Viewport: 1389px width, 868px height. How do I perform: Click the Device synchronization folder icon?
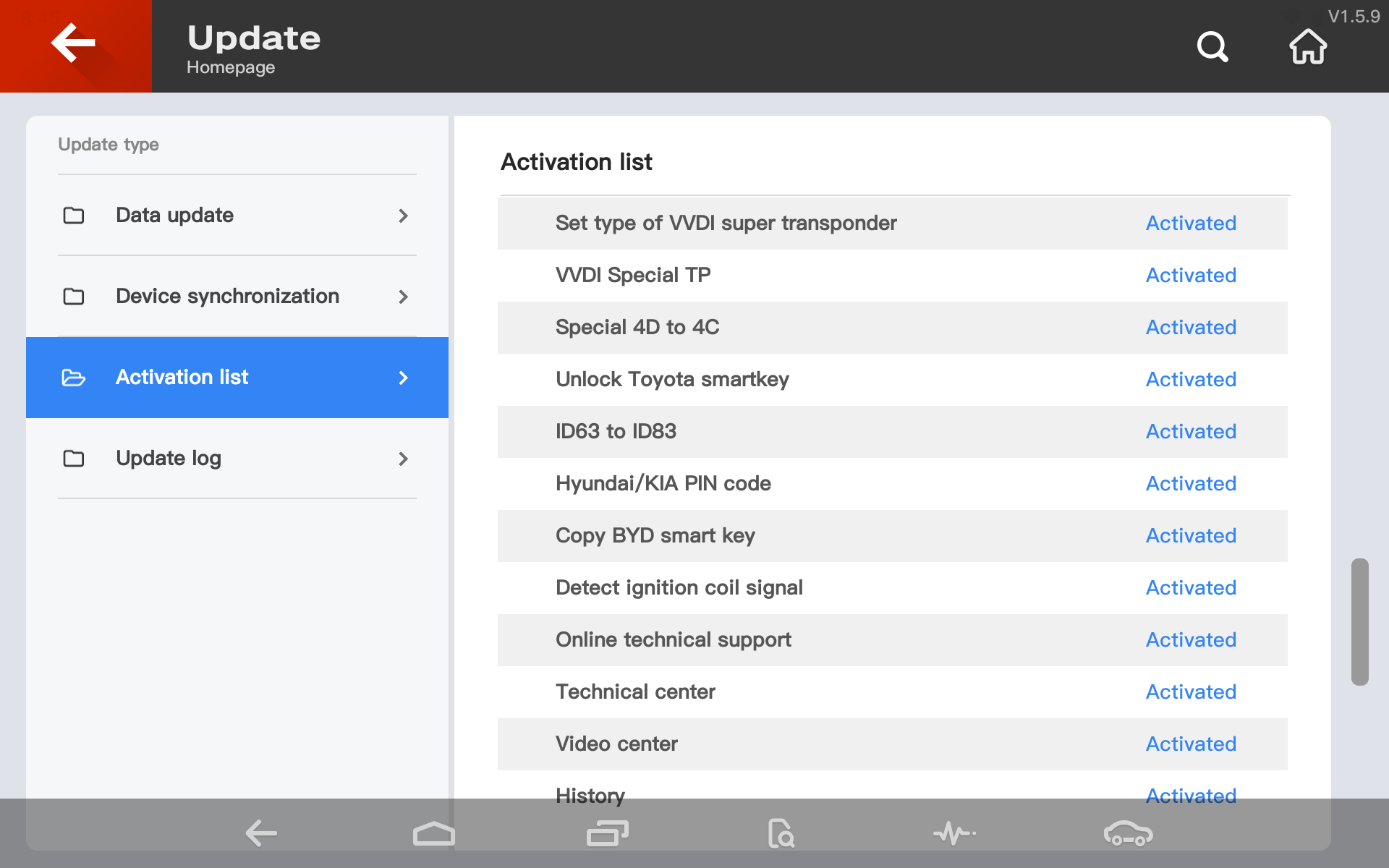(74, 297)
